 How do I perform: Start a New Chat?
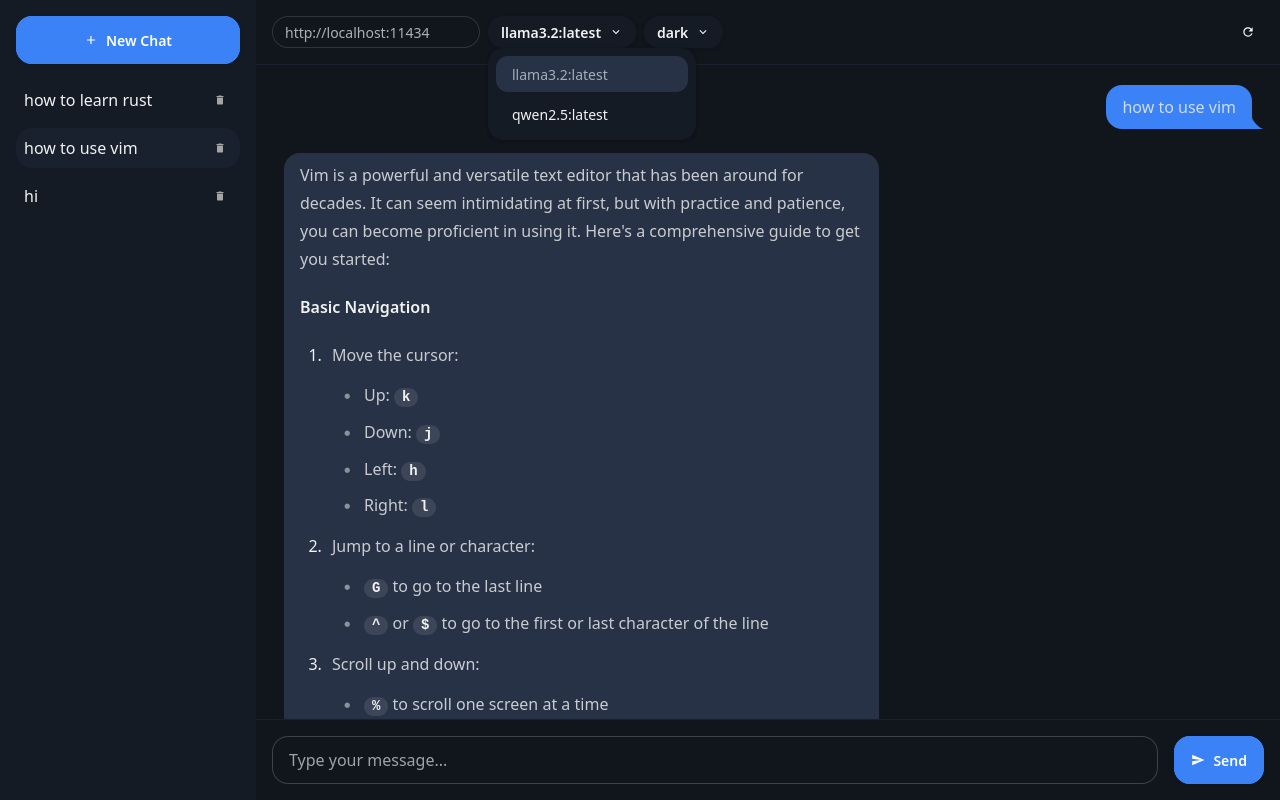coord(128,40)
